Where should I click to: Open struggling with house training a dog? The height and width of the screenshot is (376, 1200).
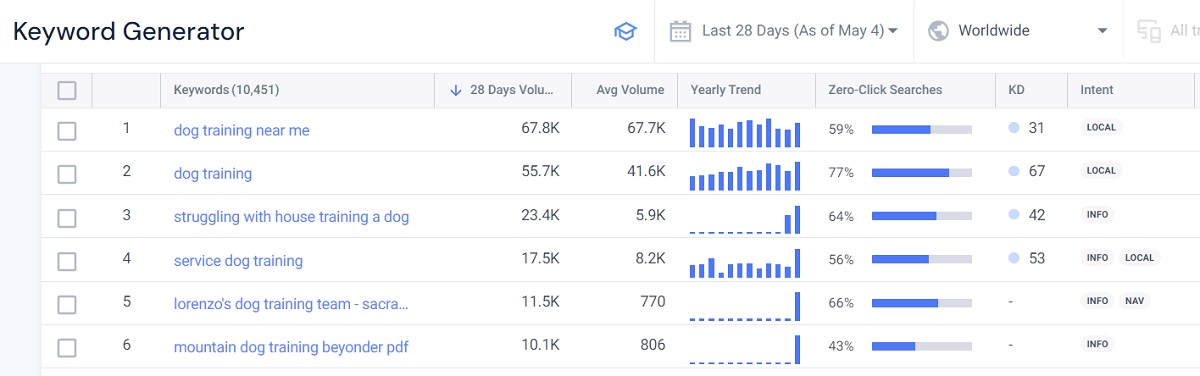(x=291, y=217)
